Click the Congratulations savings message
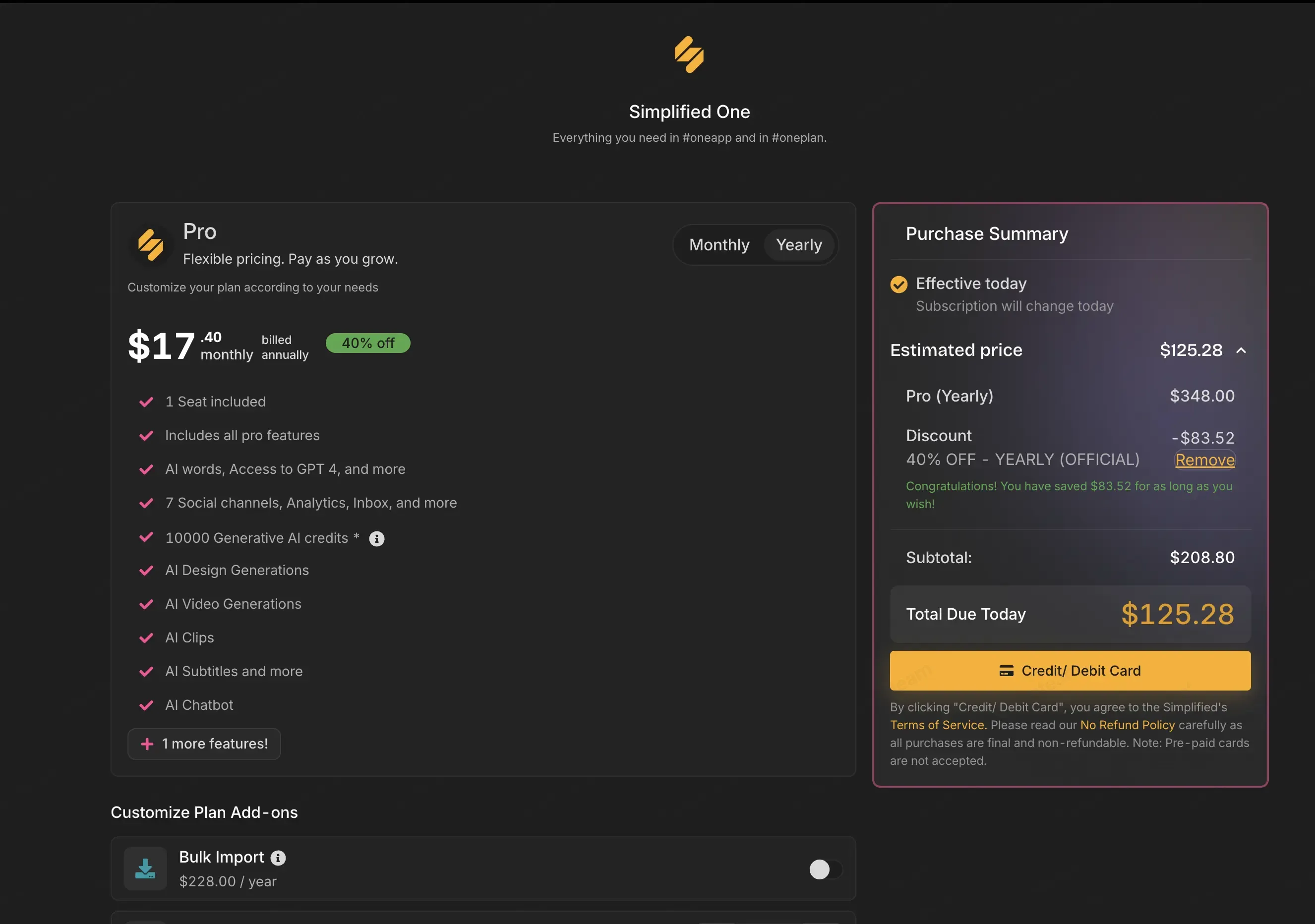This screenshot has height=924, width=1315. pos(1069,495)
